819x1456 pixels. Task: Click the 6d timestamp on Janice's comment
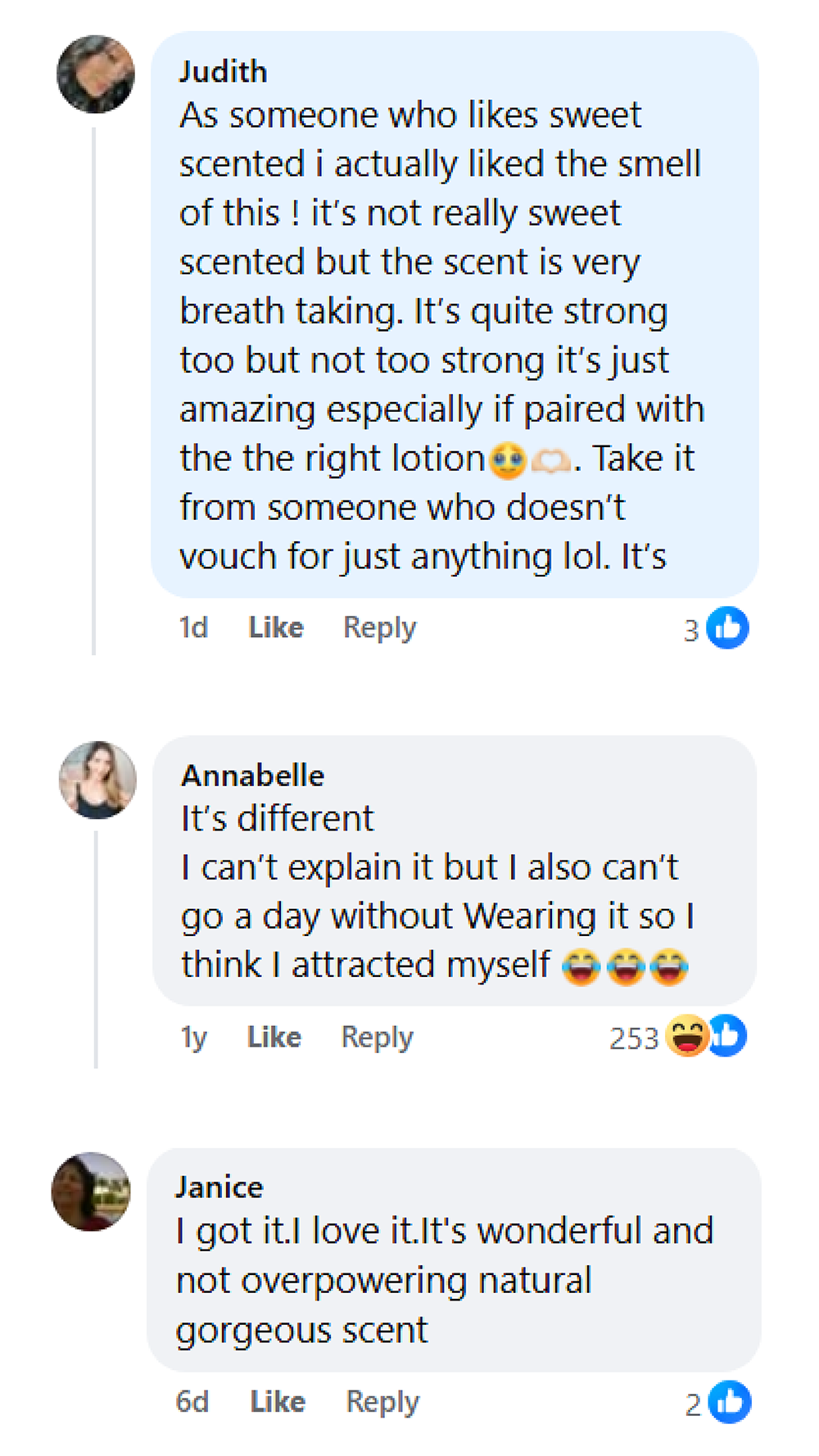pos(192,1402)
